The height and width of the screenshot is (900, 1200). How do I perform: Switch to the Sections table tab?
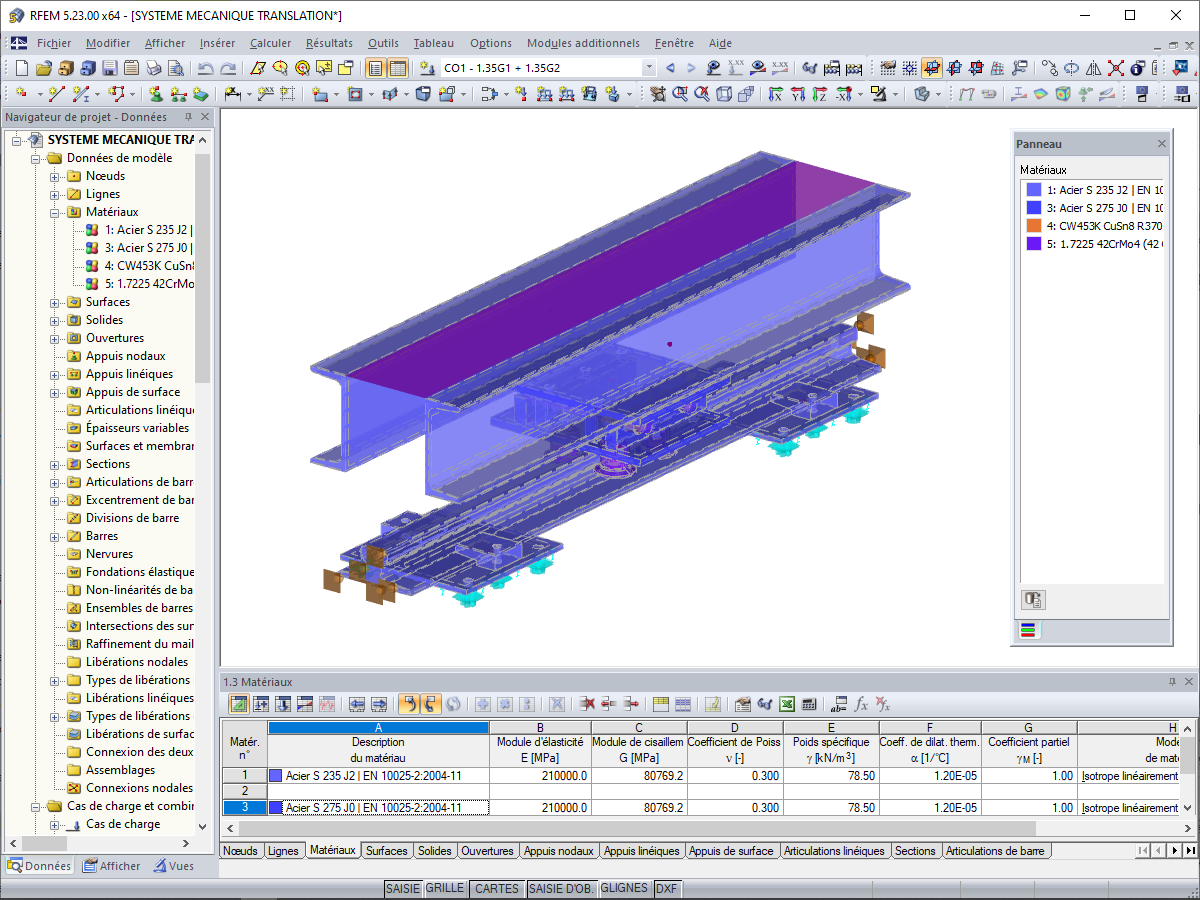915,851
